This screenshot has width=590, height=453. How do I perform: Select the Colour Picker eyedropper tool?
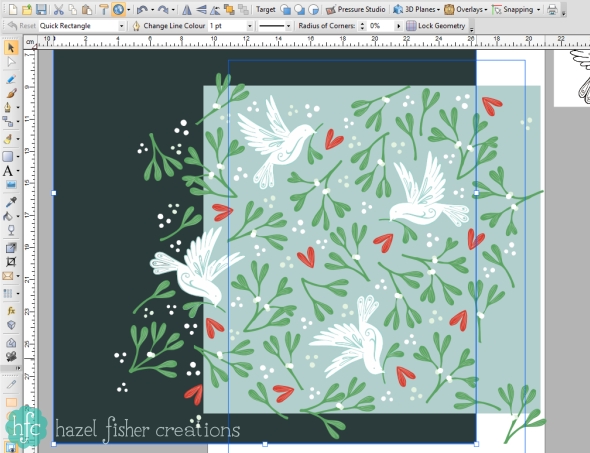(x=11, y=202)
